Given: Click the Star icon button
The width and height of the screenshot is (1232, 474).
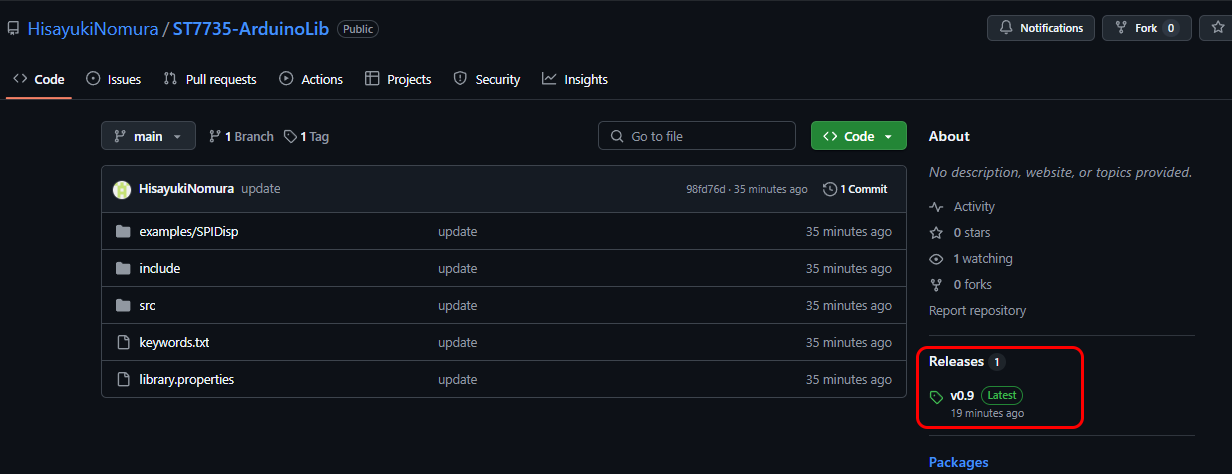Looking at the screenshot, I should (1217, 28).
